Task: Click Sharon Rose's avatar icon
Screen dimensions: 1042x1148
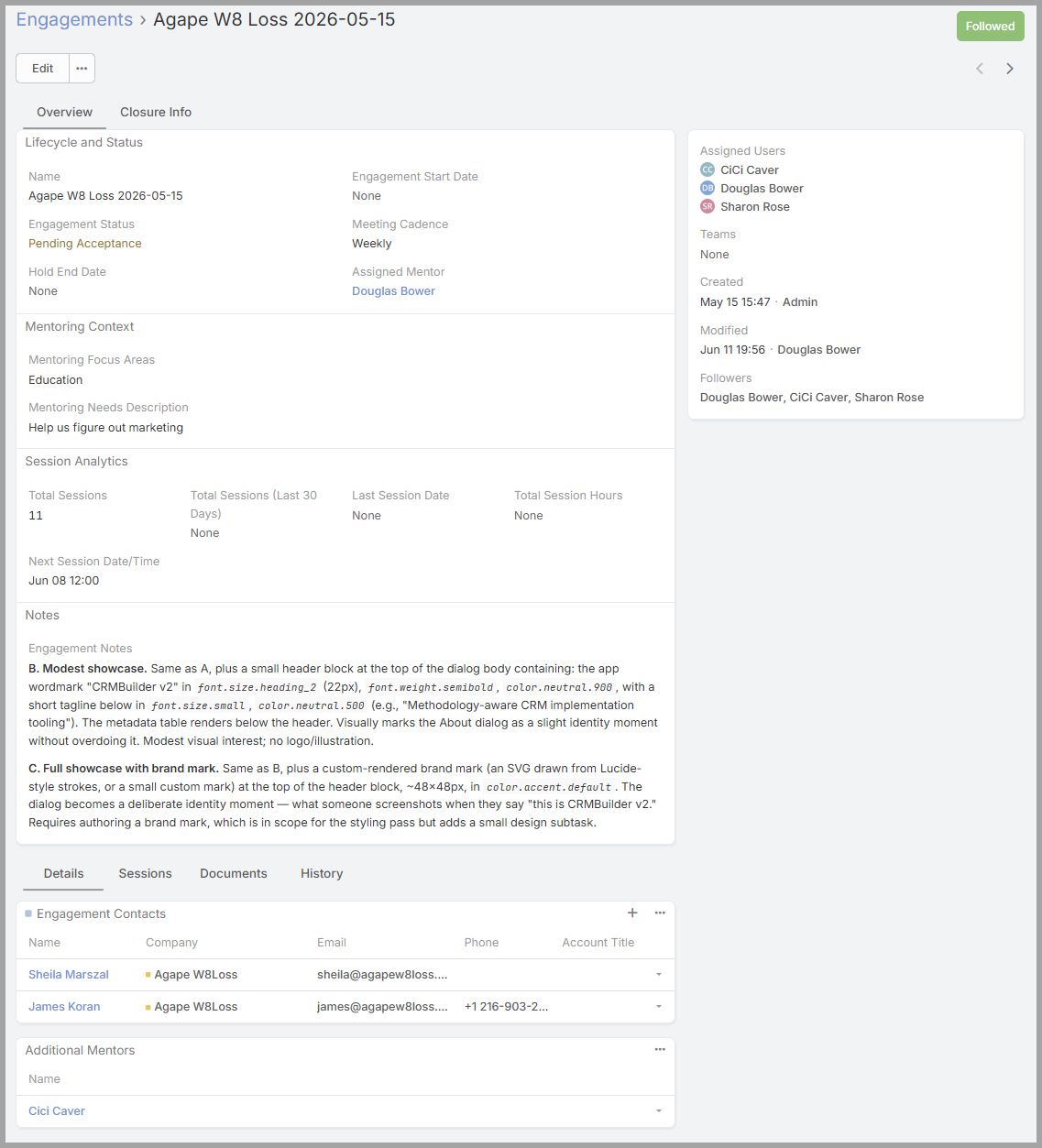Action: 707,206
